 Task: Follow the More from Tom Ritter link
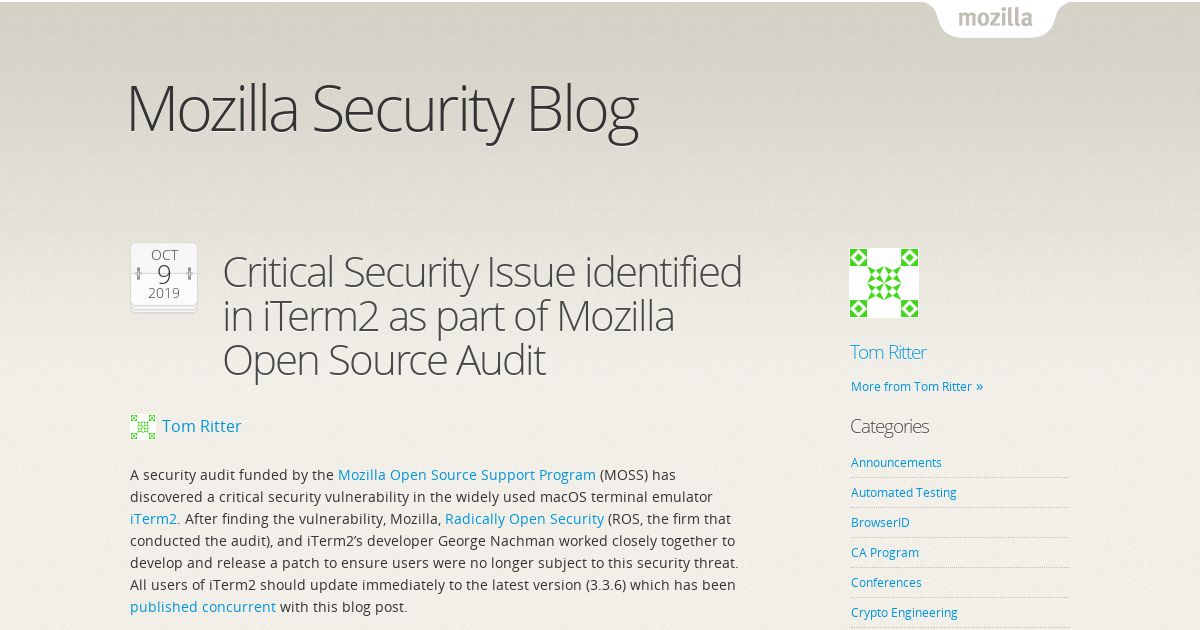pyautogui.click(x=917, y=386)
